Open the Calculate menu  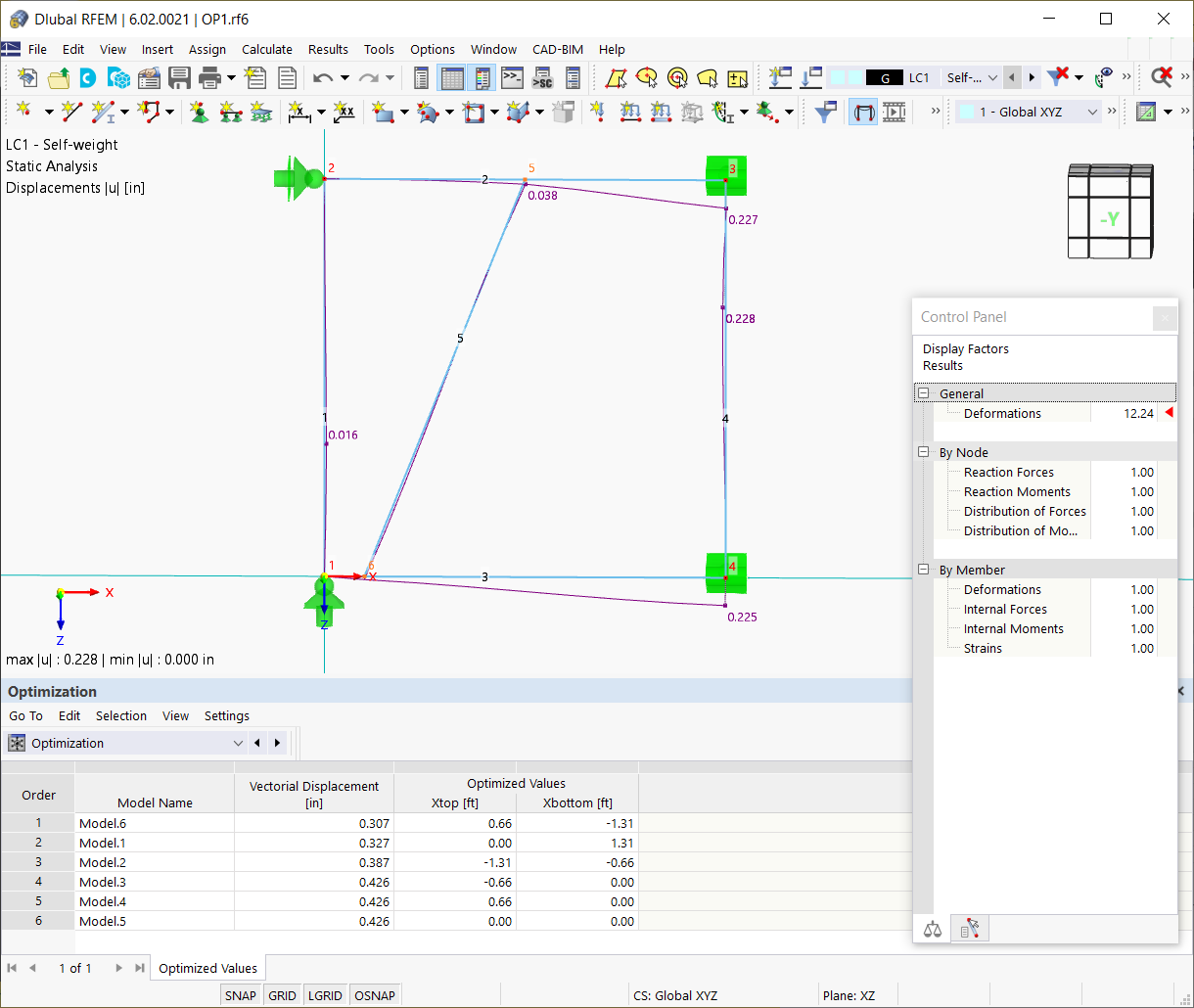(x=266, y=49)
